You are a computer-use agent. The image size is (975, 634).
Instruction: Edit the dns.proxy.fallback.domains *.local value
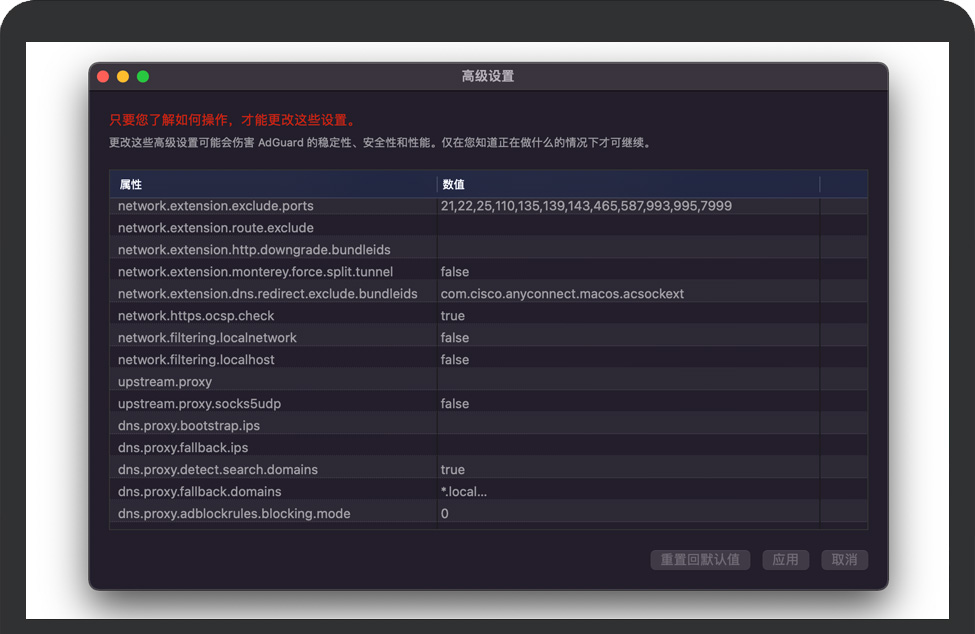[464, 492]
